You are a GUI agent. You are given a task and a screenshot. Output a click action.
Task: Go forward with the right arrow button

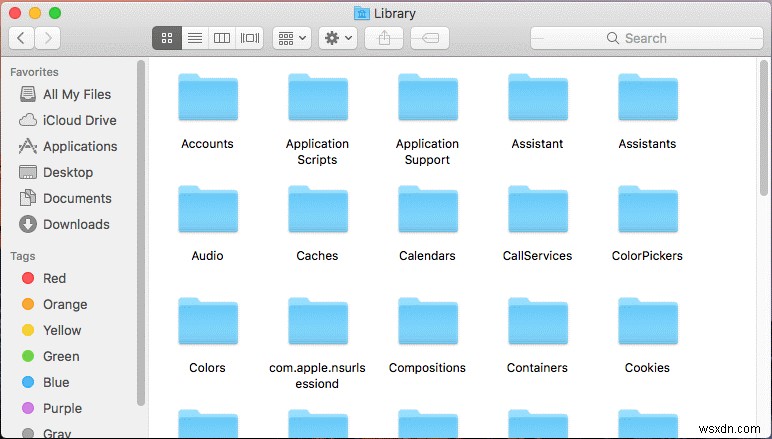tap(48, 38)
